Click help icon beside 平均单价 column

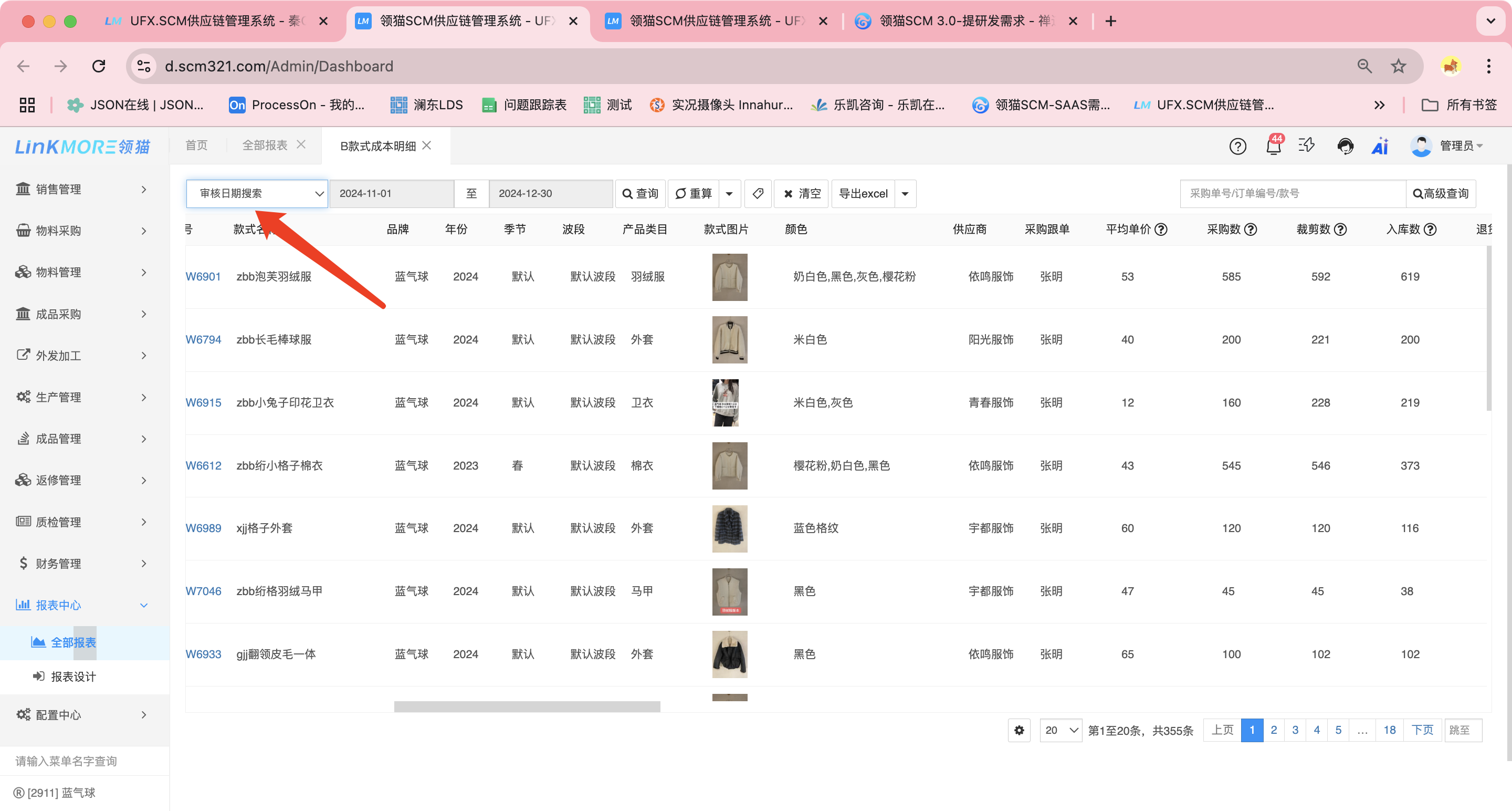point(1161,229)
